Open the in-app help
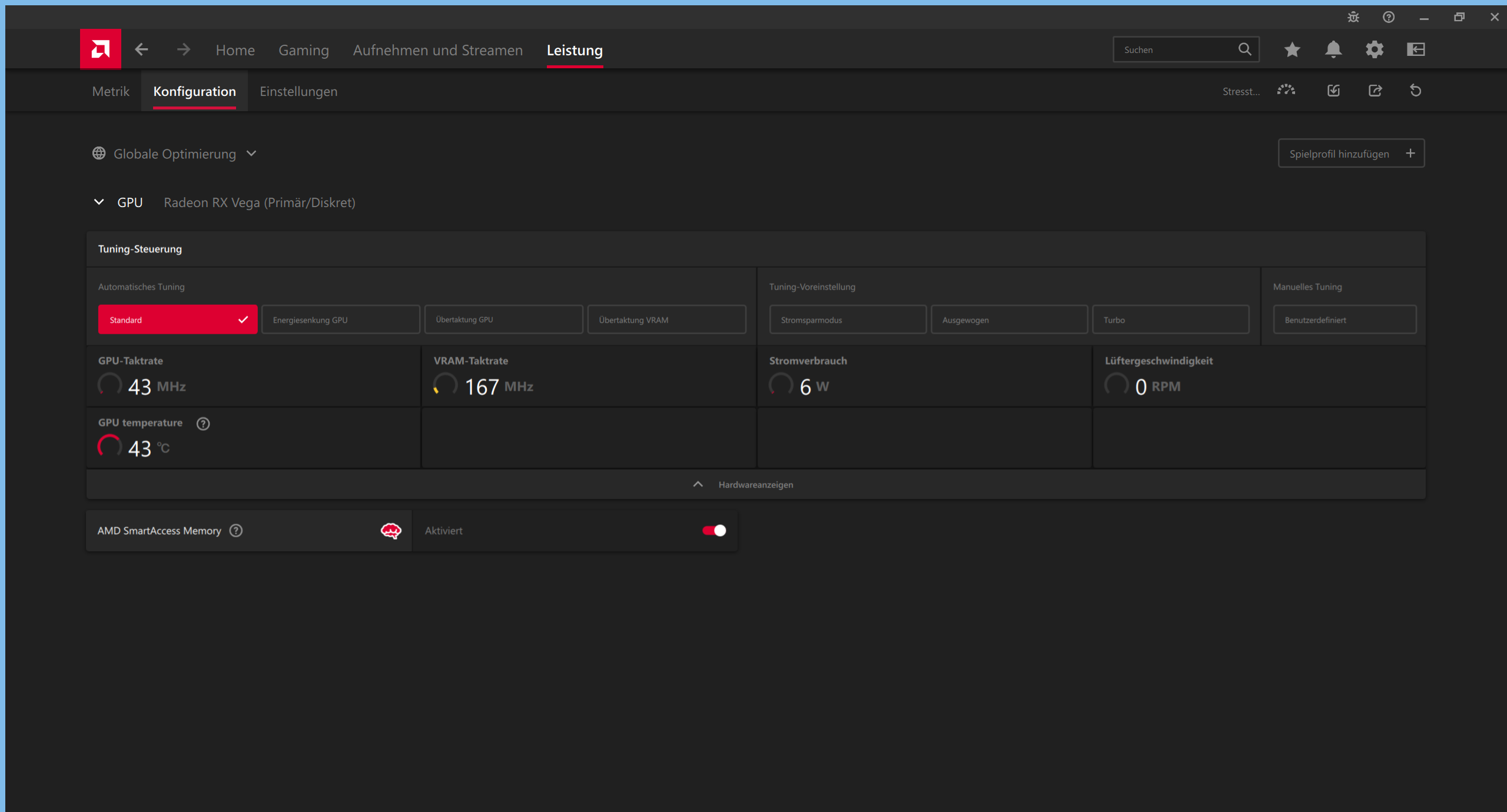The image size is (1507, 812). pos(1389,17)
